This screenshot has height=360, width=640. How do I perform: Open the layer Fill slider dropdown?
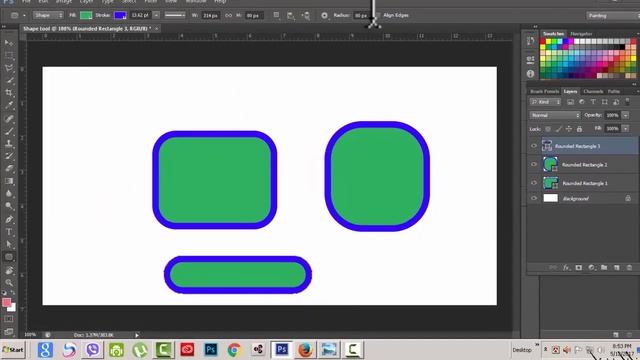[x=625, y=129]
